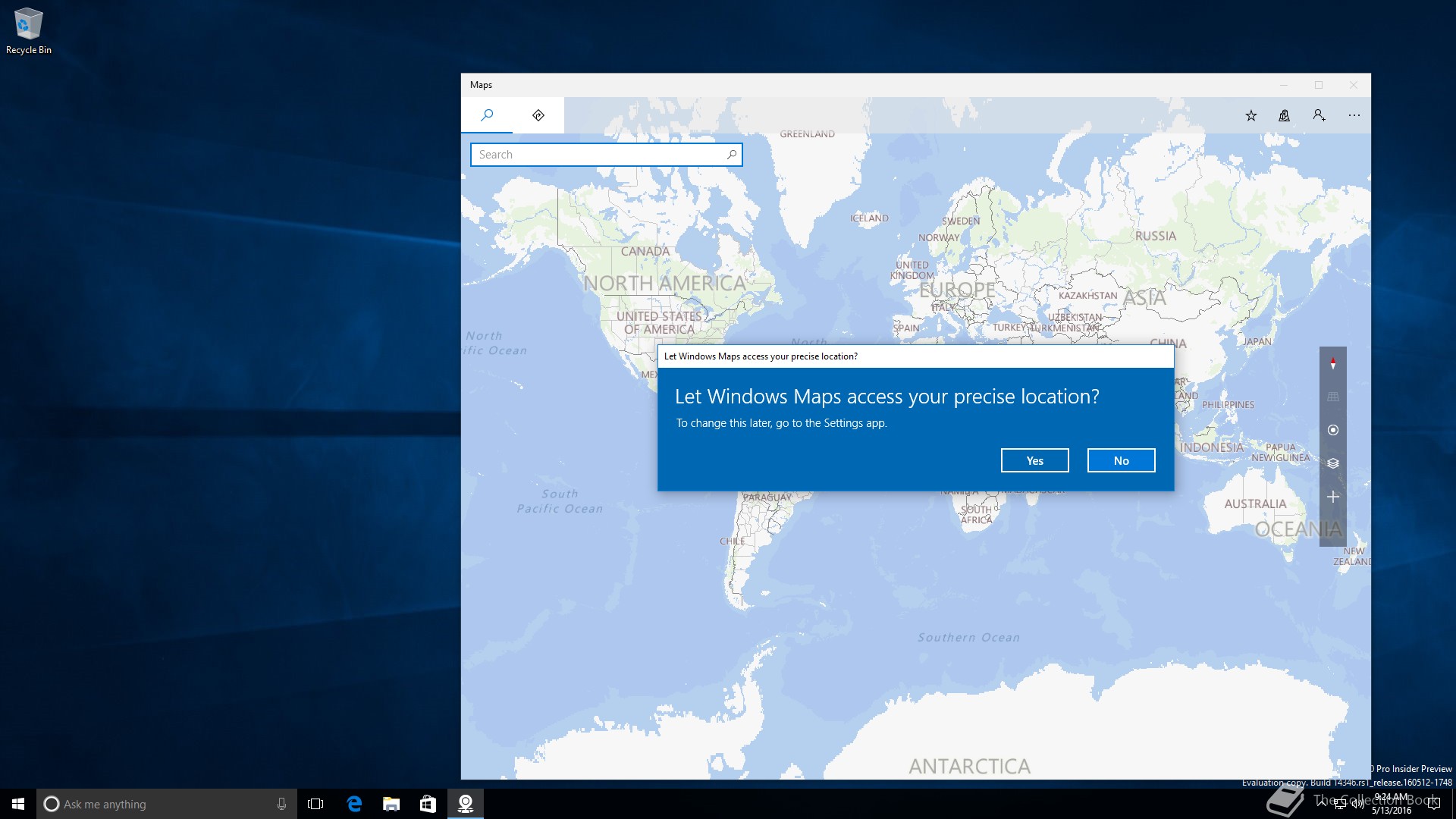
Task: Click the EUROPE label on the map
Action: 958,290
